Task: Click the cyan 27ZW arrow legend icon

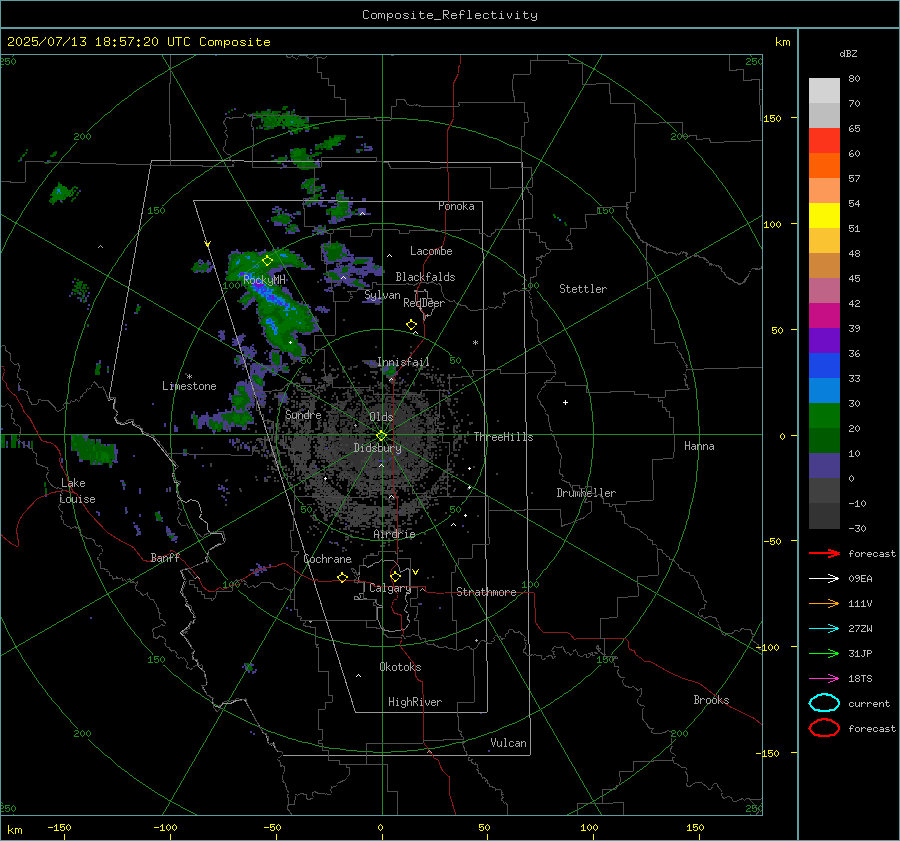Action: [824, 629]
